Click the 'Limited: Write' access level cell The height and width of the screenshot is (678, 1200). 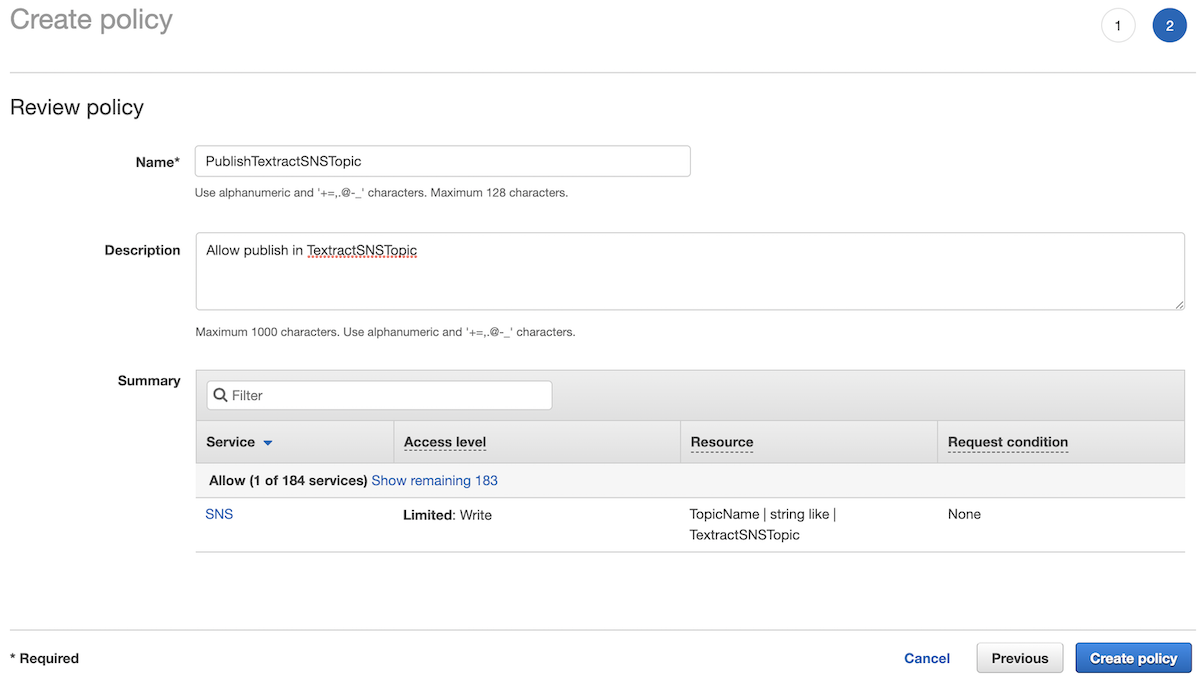pyautogui.click(x=447, y=515)
